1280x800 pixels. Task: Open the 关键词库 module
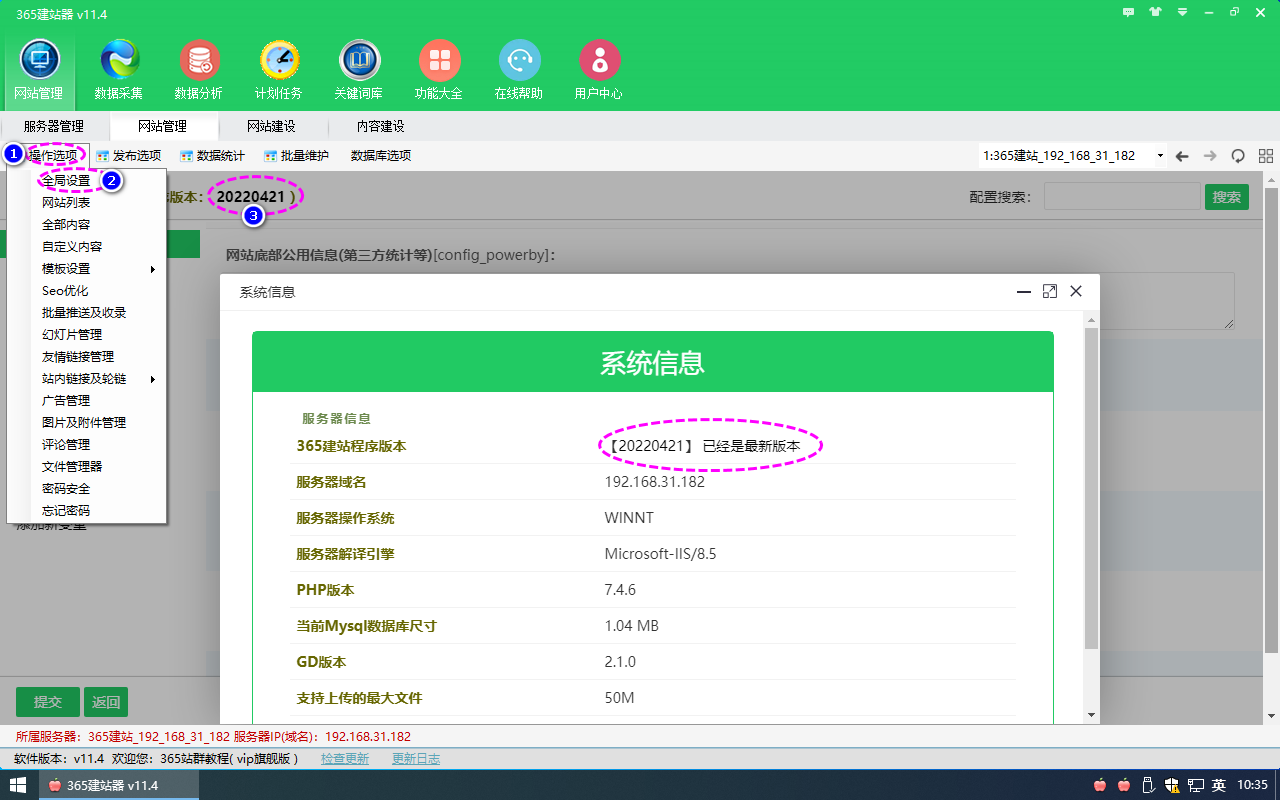pyautogui.click(x=359, y=70)
